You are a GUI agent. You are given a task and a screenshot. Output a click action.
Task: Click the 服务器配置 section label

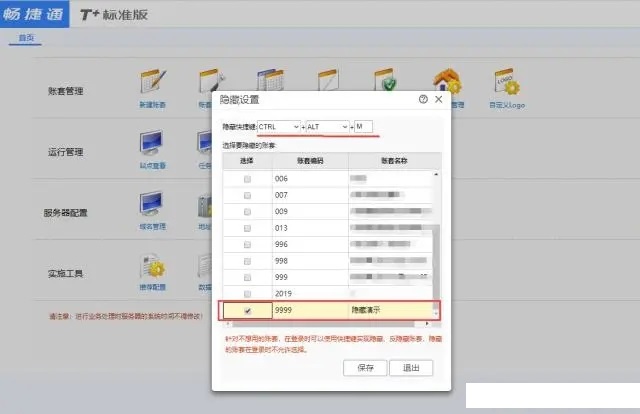[x=66, y=213]
